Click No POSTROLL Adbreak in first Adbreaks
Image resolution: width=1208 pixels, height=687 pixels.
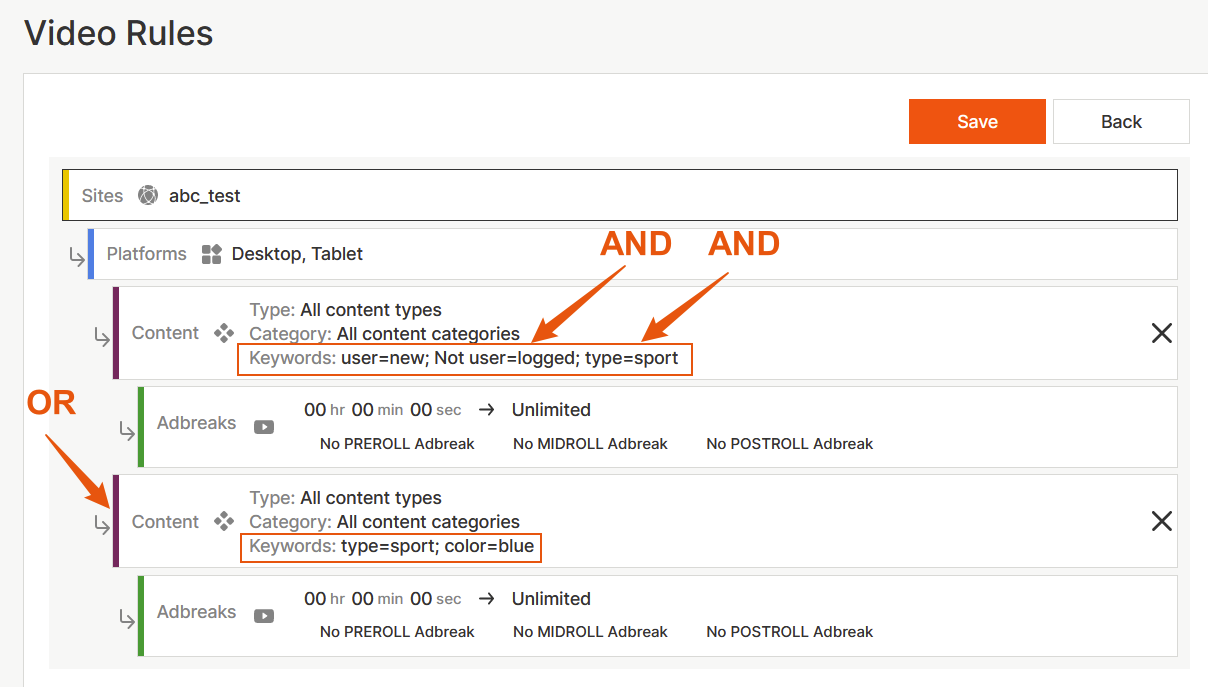tap(789, 443)
